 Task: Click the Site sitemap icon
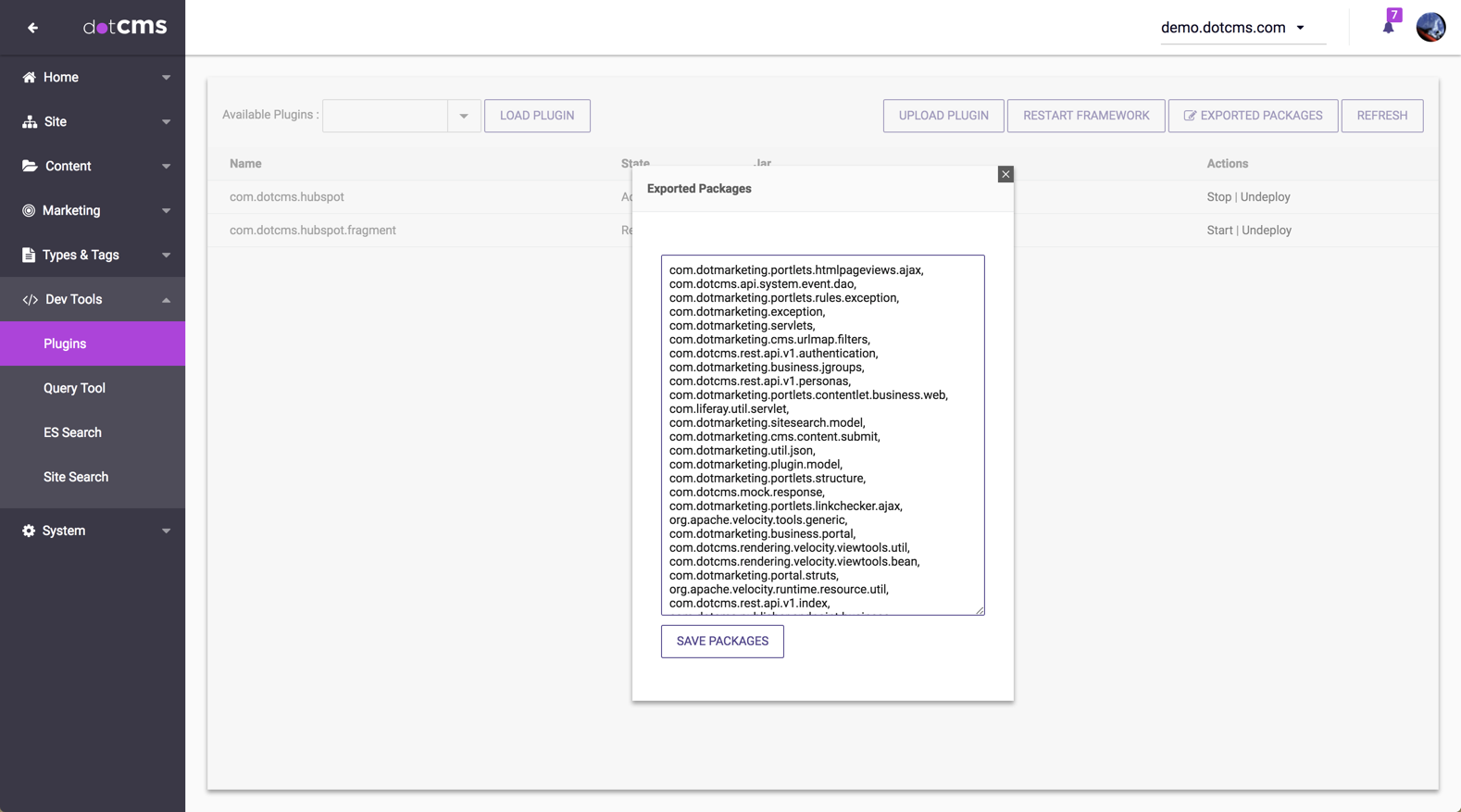[x=29, y=121]
